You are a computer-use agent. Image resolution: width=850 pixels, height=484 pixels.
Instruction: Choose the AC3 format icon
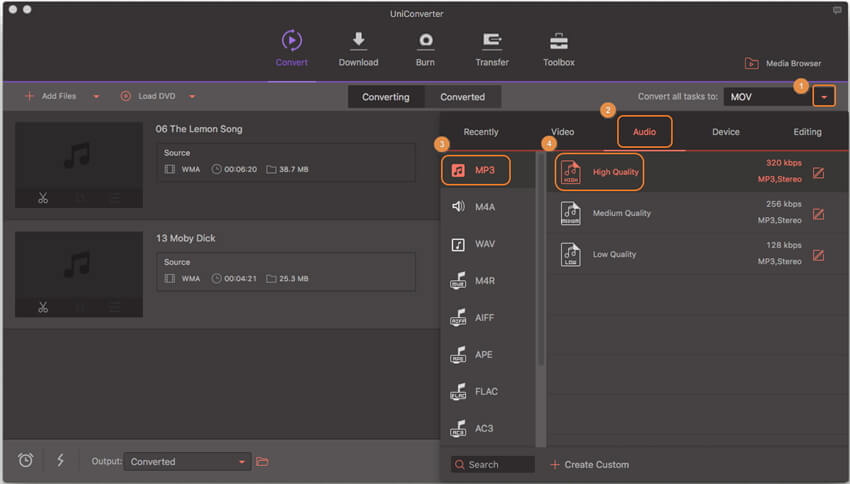pyautogui.click(x=458, y=428)
